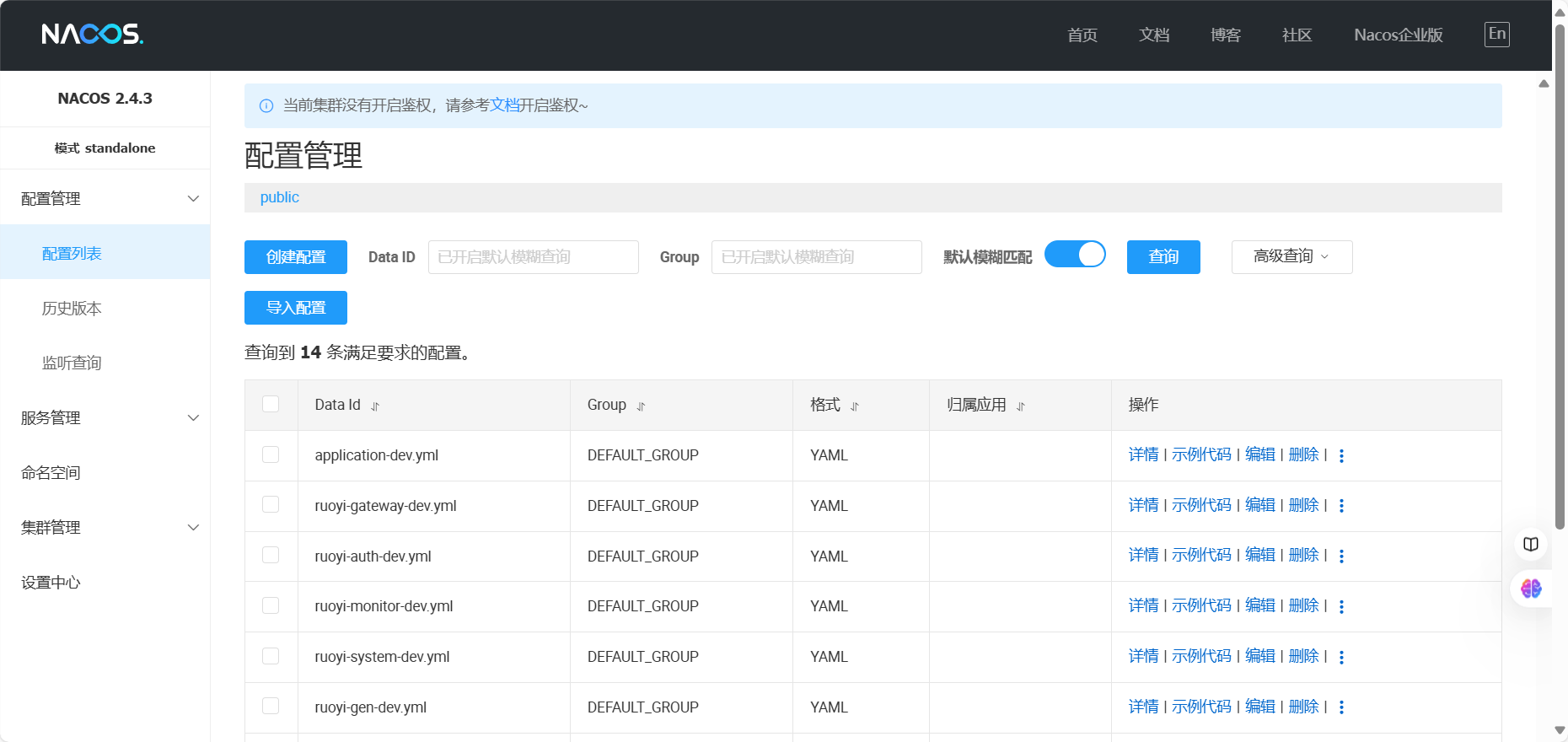Check the application-dev.yml row checkbox

point(271,454)
